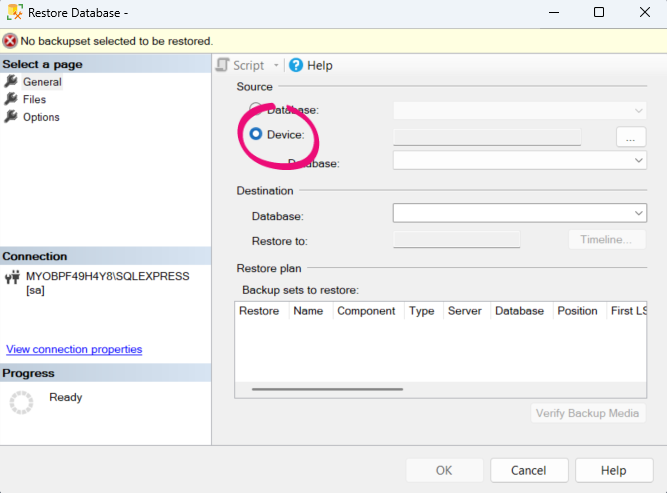667x493 pixels.
Task: Click the red error icon in banner
Action: coord(10,41)
